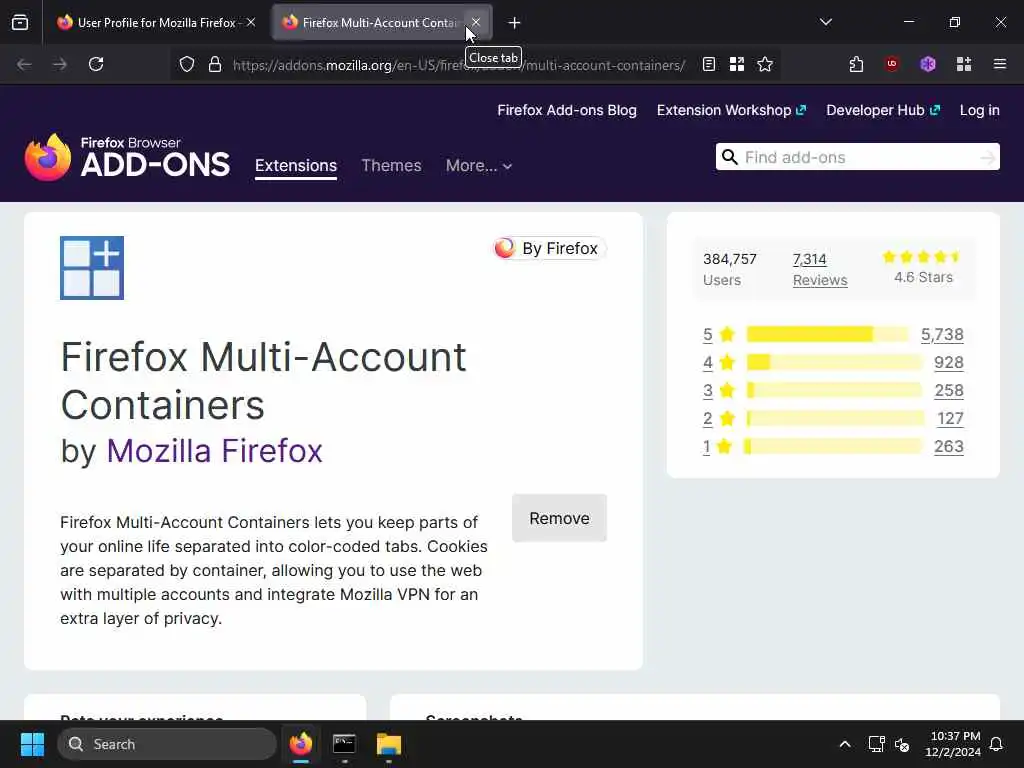Close the User Profile for Mozilla Firefox tab
The image size is (1024, 768).
click(x=251, y=22)
